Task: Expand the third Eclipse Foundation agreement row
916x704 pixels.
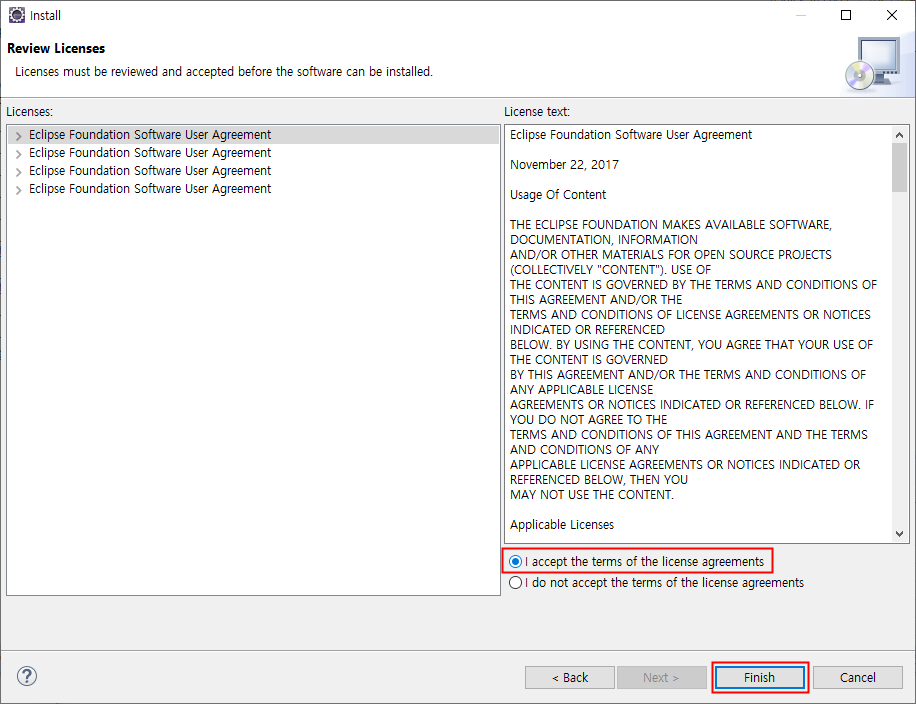Action: click(x=19, y=172)
